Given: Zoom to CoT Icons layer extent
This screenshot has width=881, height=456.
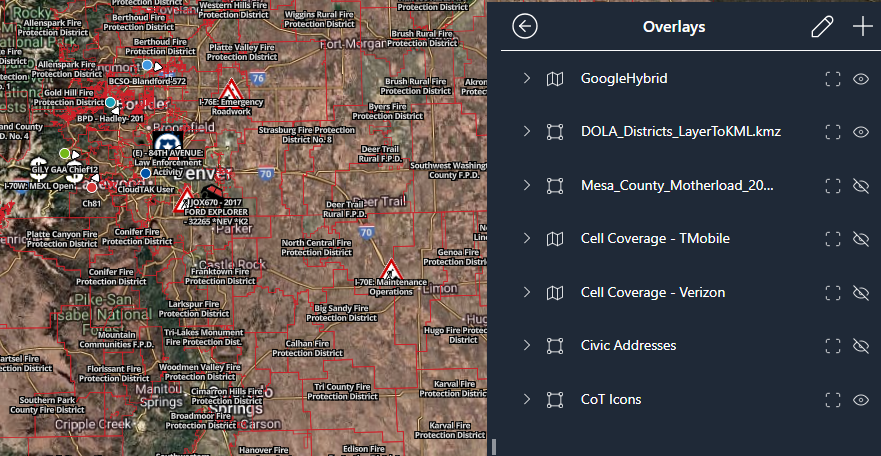Looking at the screenshot, I should (x=830, y=400).
